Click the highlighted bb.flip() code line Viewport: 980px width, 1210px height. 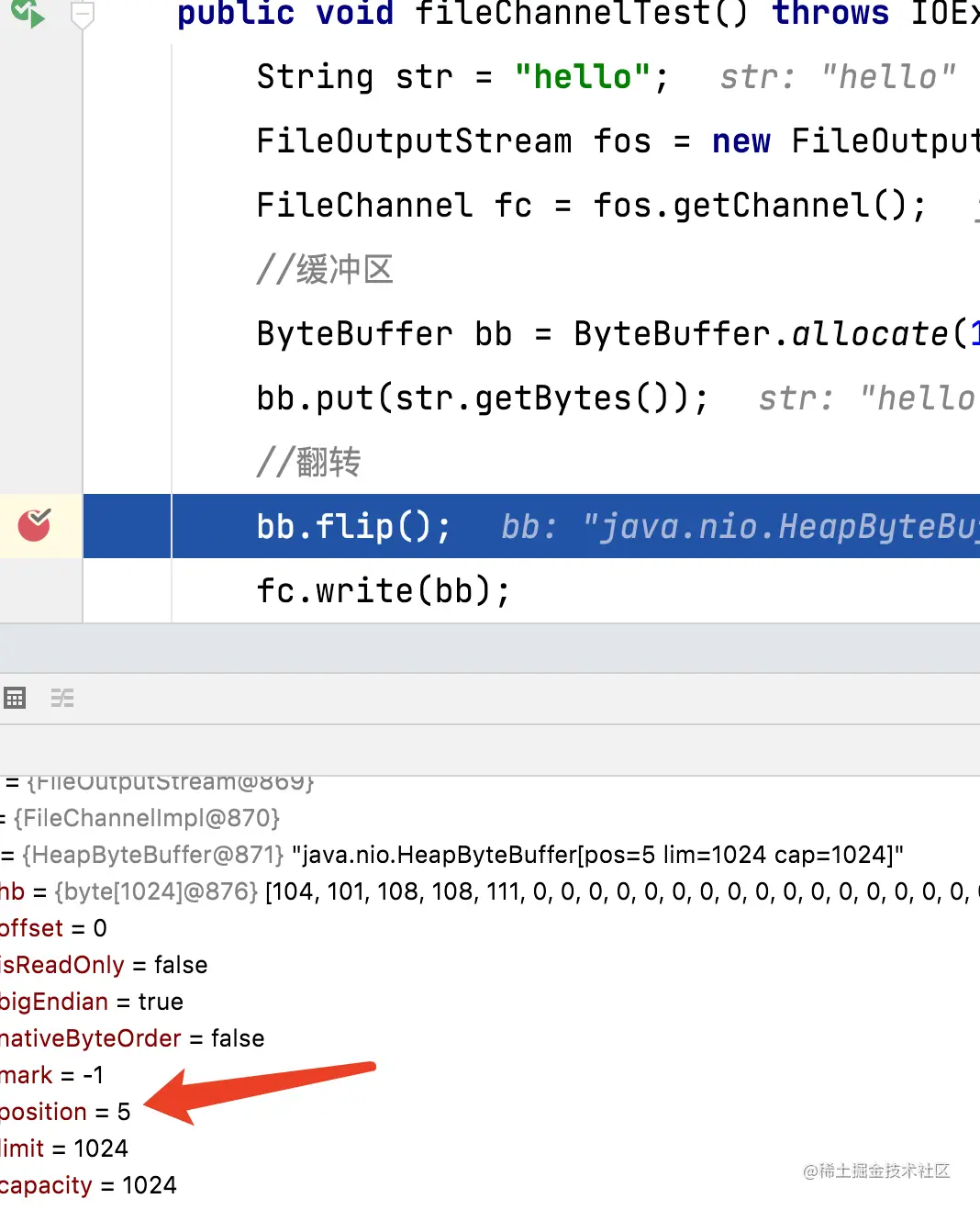[531, 526]
